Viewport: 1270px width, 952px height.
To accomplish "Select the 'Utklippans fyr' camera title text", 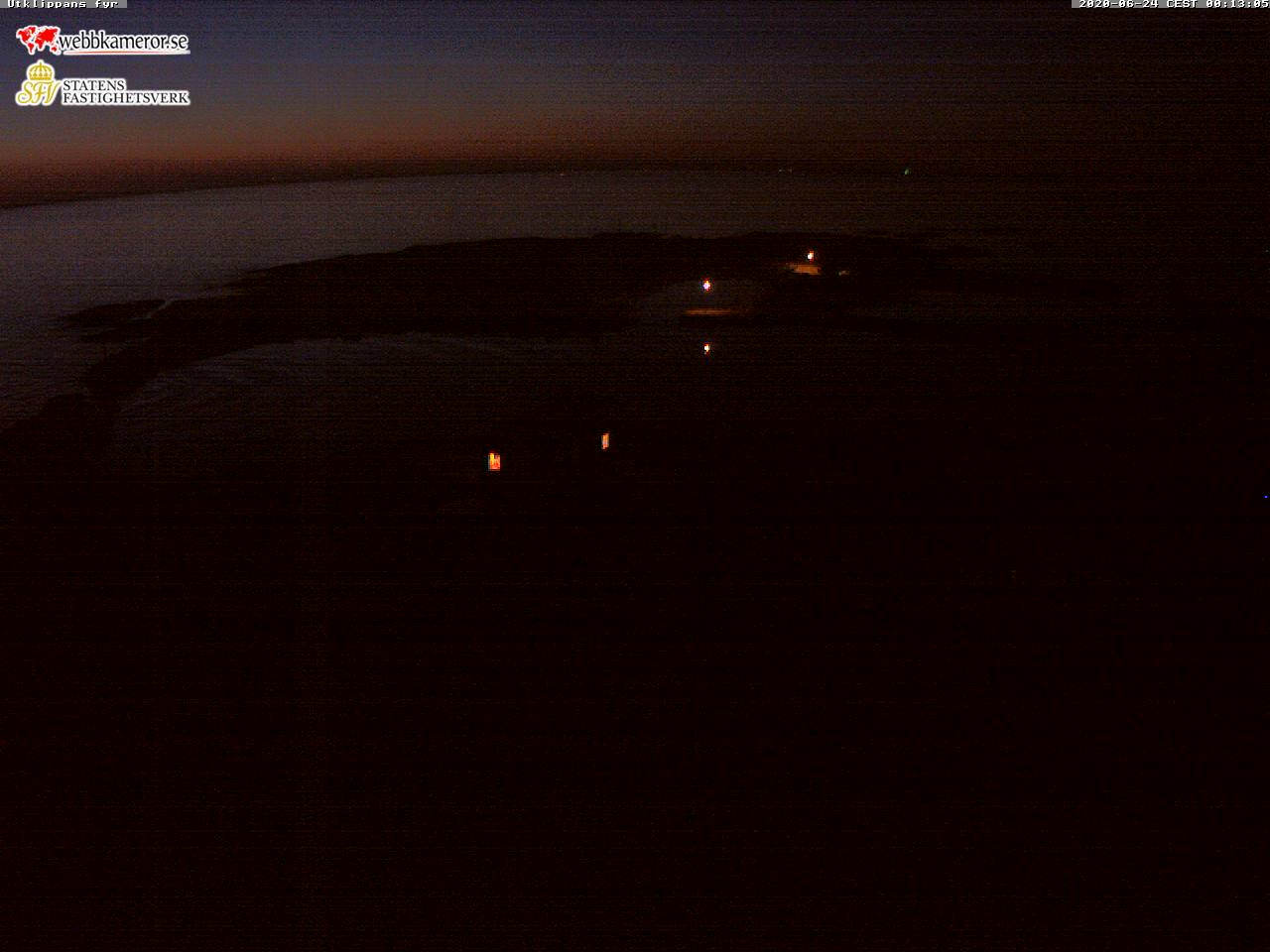I will point(63,4).
